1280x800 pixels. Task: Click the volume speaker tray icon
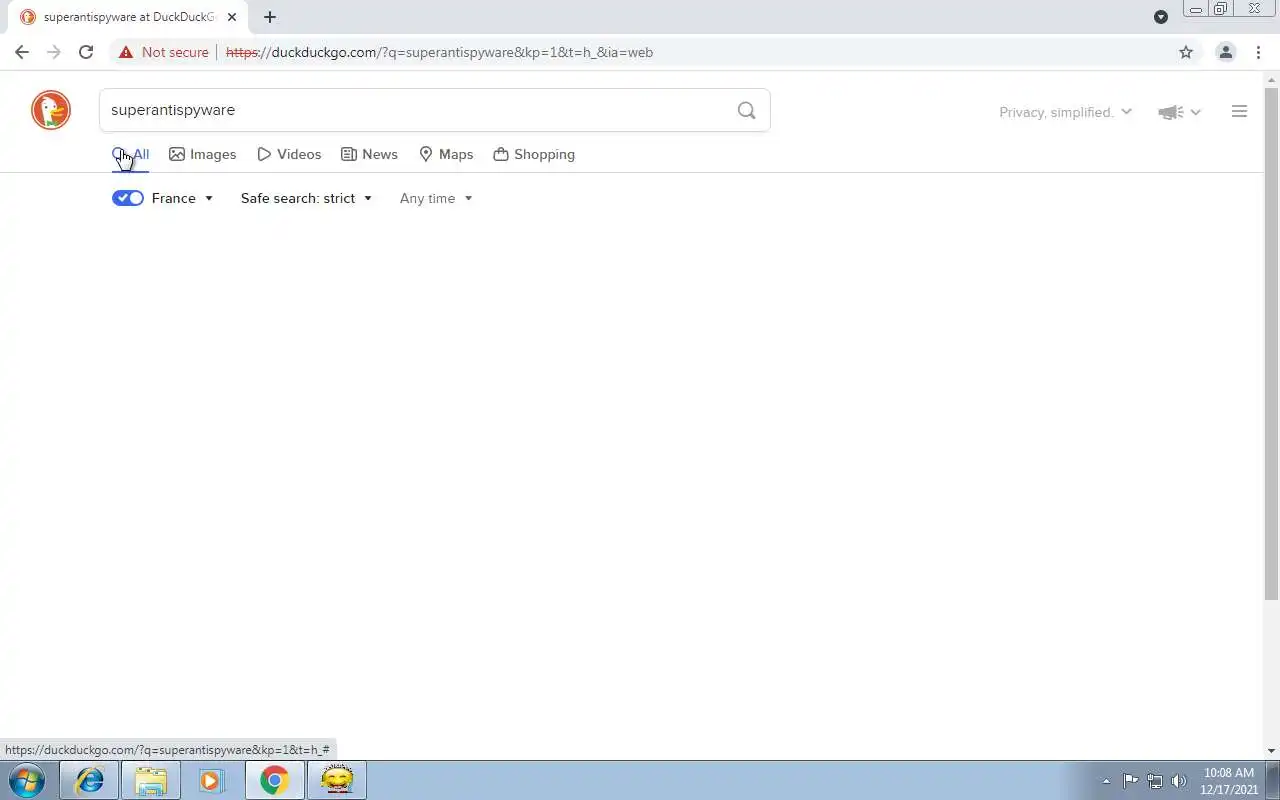1178,781
